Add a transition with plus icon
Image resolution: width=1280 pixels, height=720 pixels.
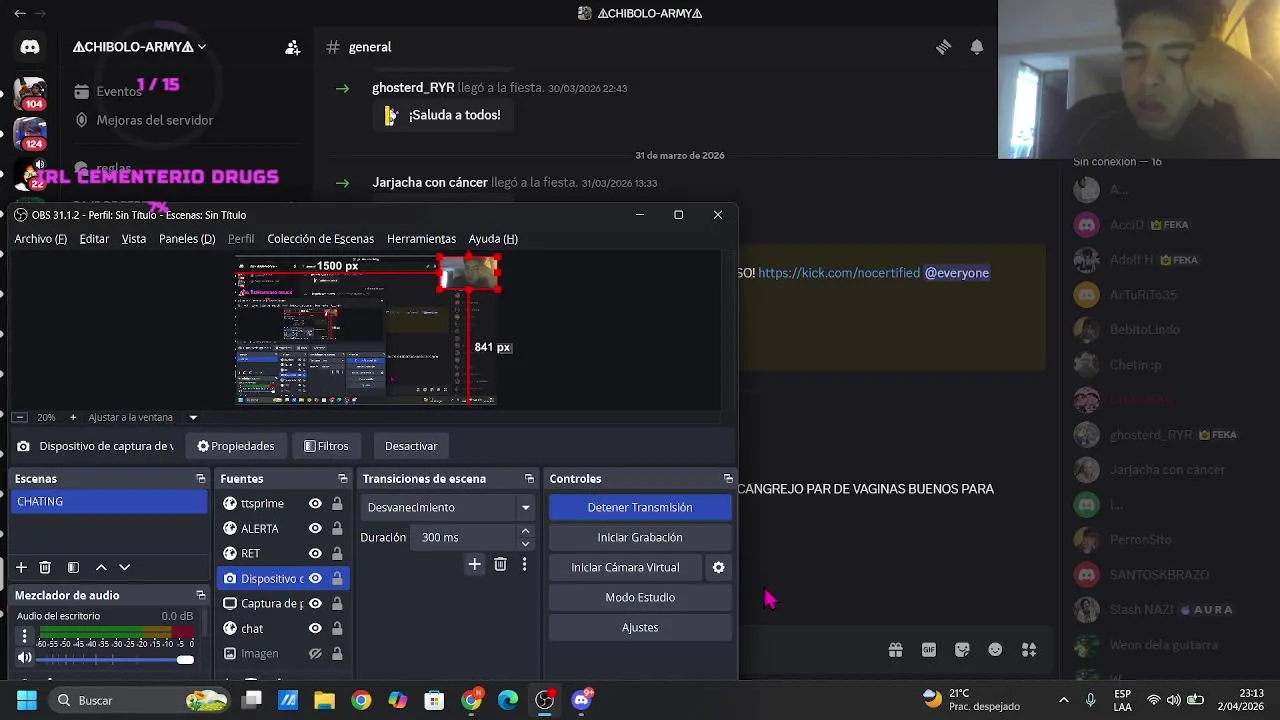pos(474,564)
